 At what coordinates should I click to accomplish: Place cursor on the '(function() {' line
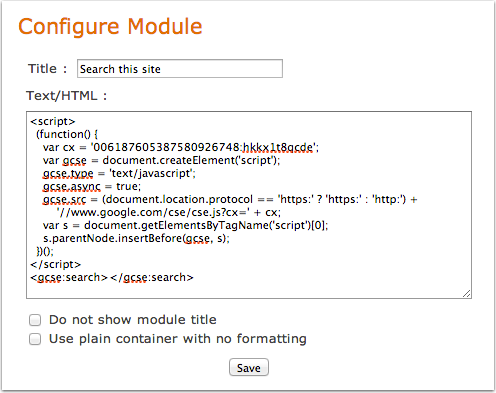[67, 134]
